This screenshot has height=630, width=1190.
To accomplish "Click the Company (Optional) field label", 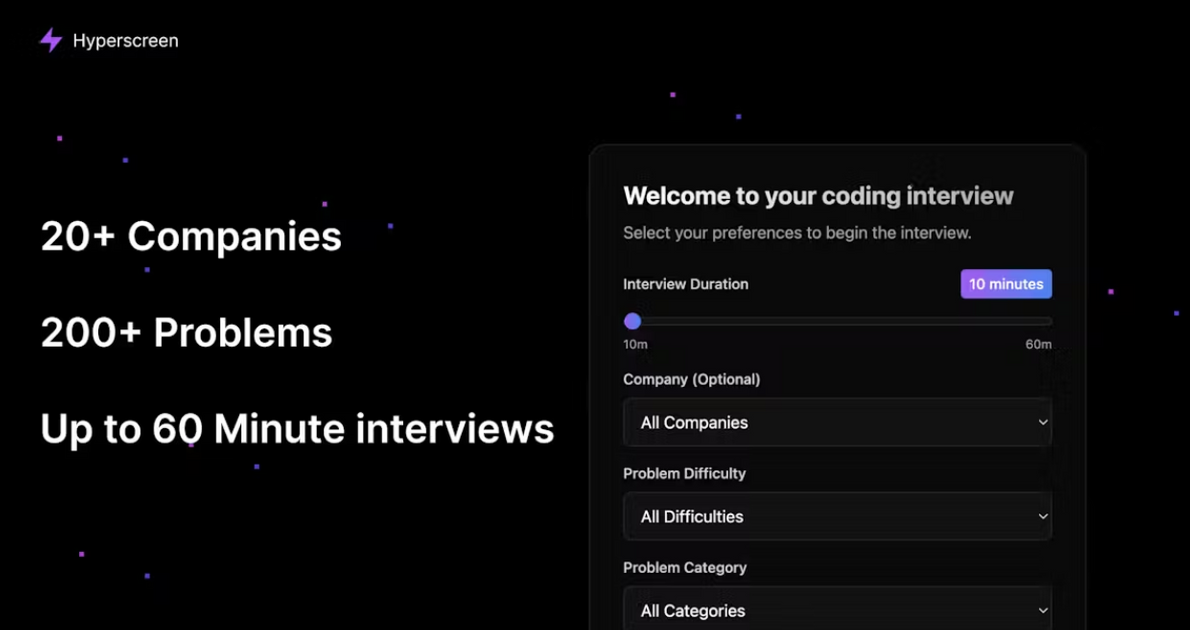I will coord(692,379).
